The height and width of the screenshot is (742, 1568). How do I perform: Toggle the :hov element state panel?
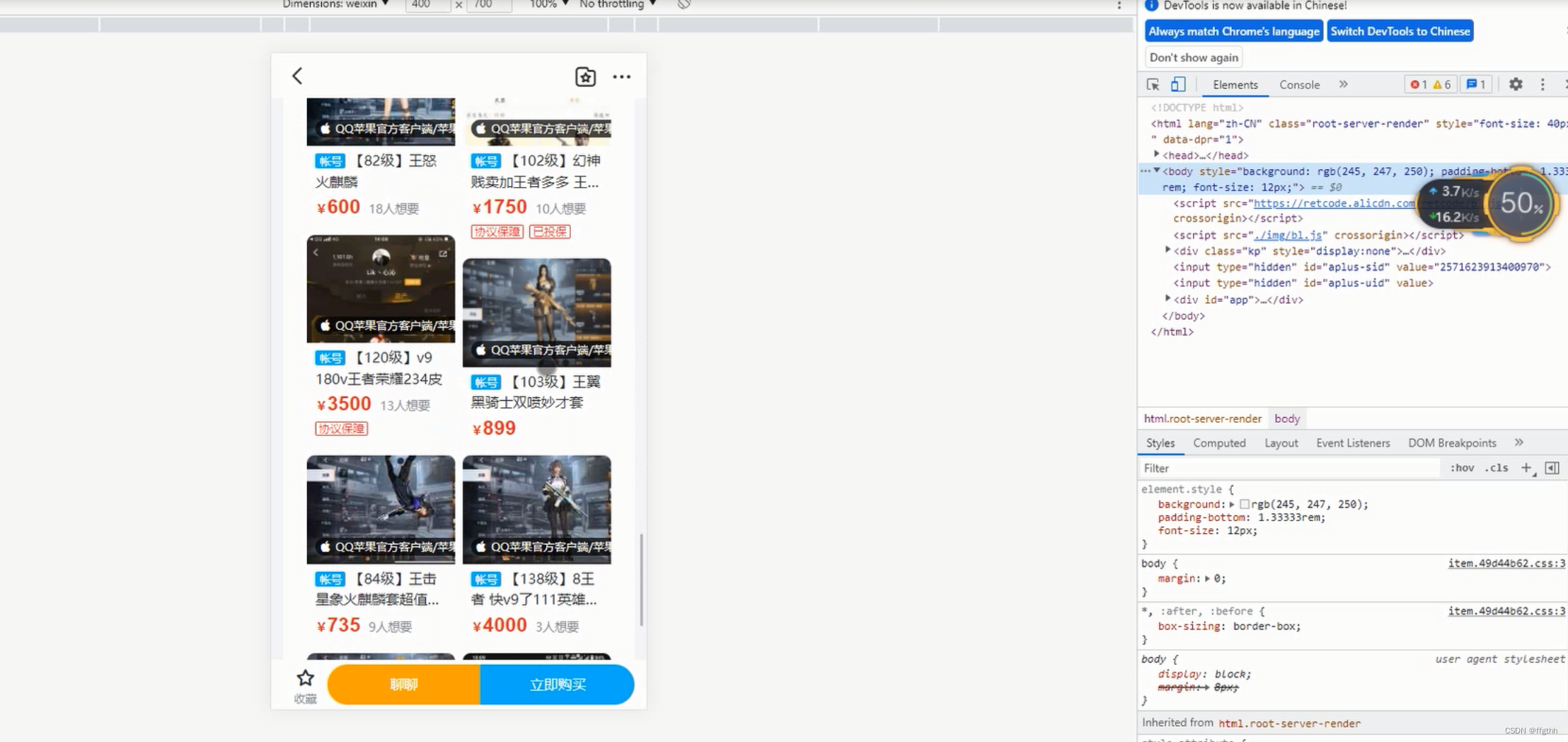[x=1462, y=468]
